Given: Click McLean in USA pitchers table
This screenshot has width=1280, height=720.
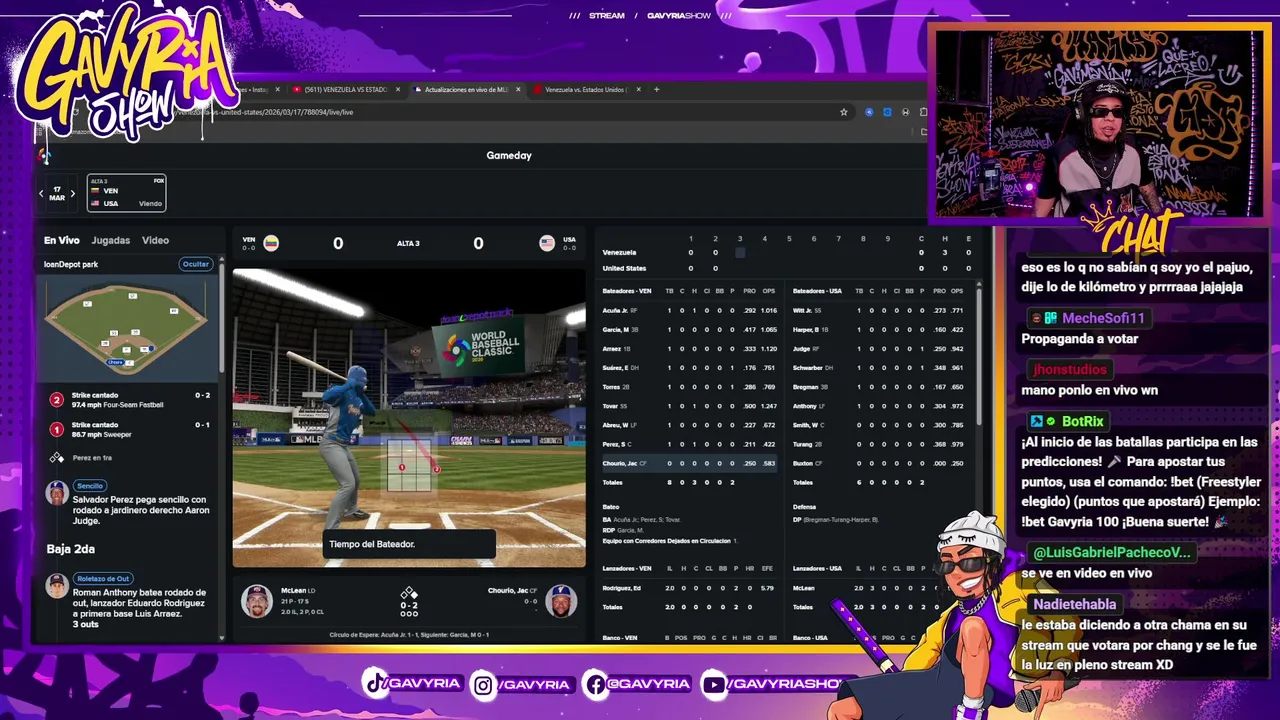Looking at the screenshot, I should [x=806, y=588].
